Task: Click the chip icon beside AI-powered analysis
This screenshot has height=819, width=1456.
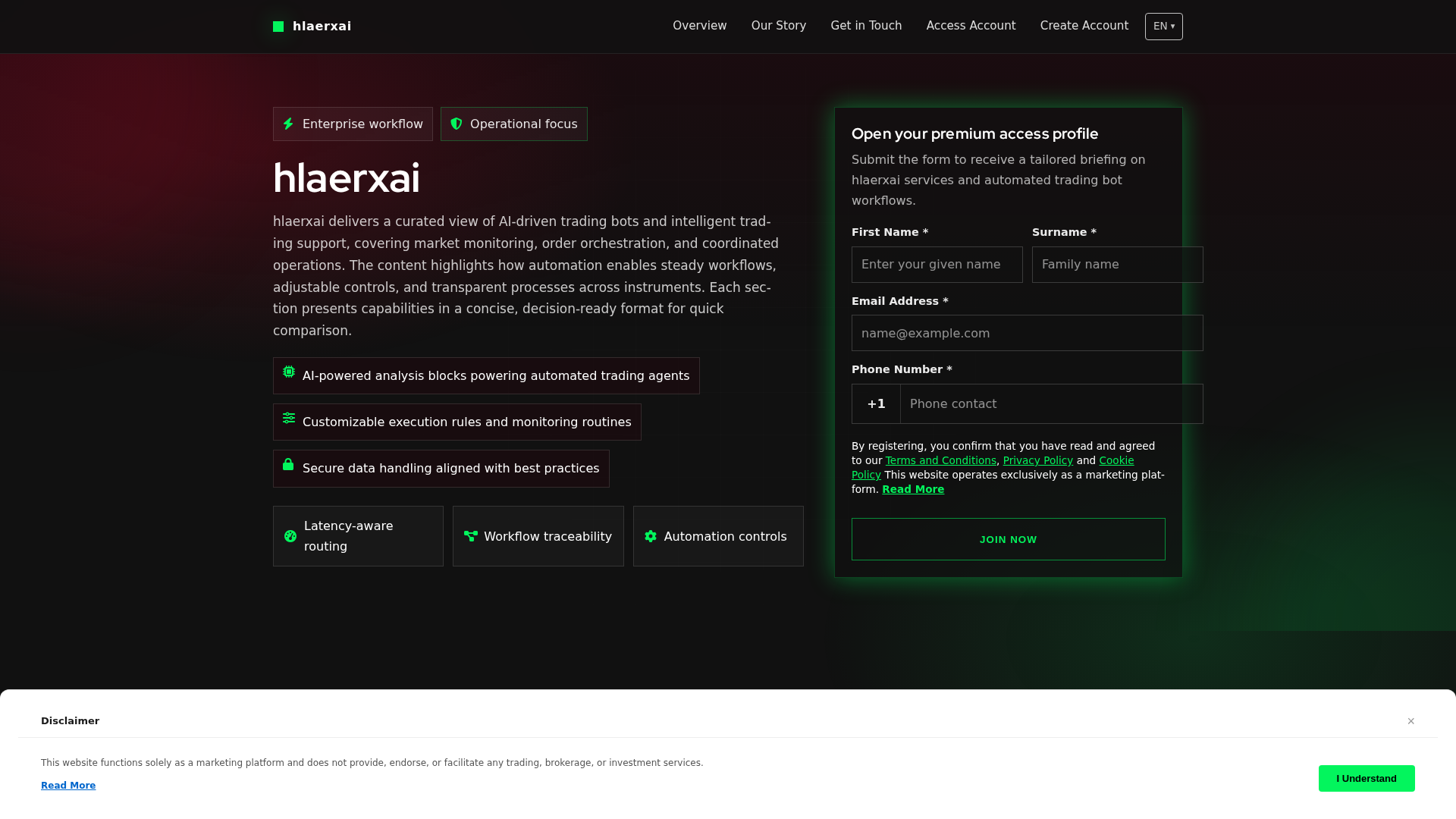Action: click(x=289, y=372)
